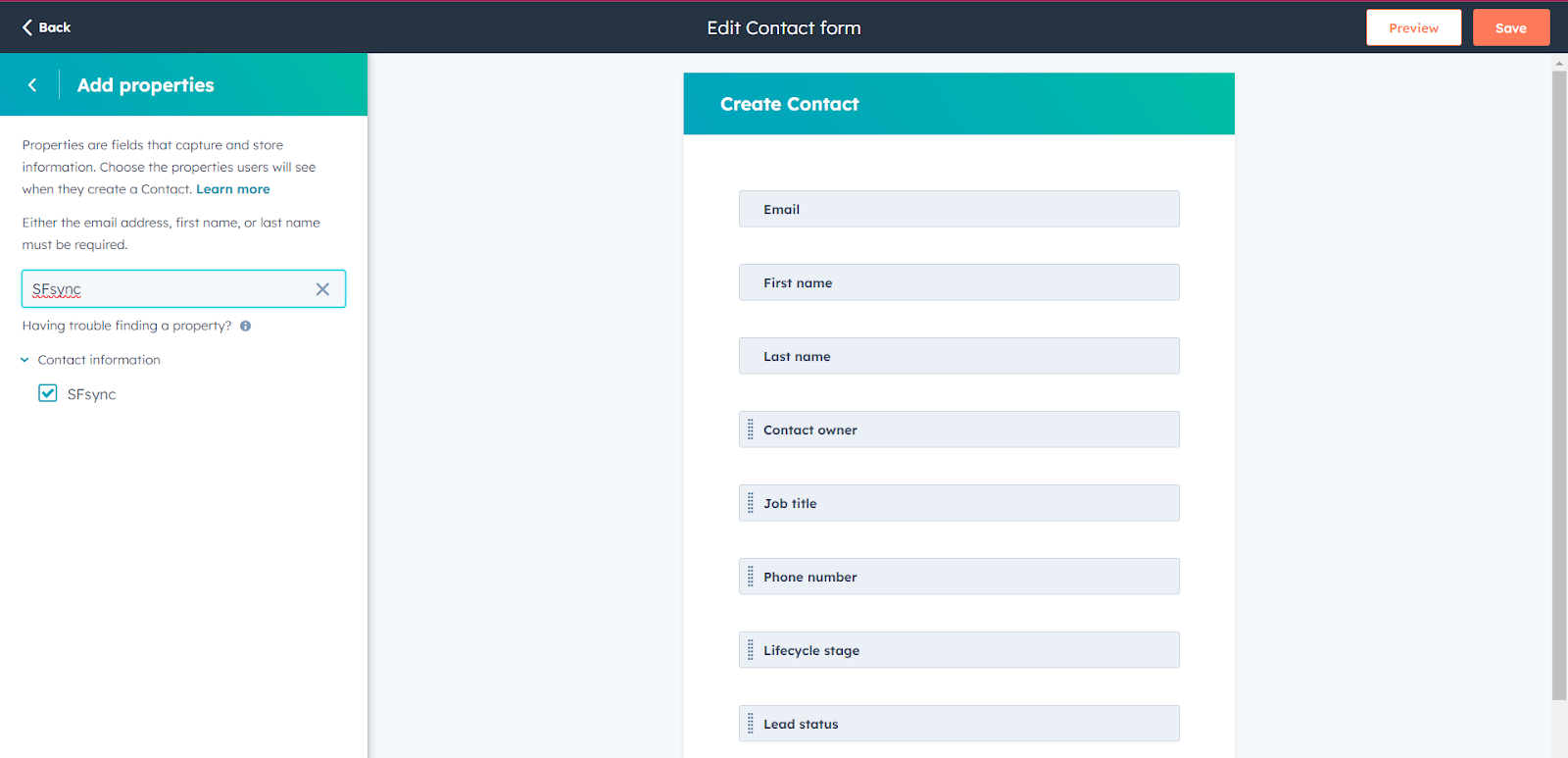Click the drag handle on Phone number field
The height and width of the screenshot is (758, 1568).
(x=750, y=576)
